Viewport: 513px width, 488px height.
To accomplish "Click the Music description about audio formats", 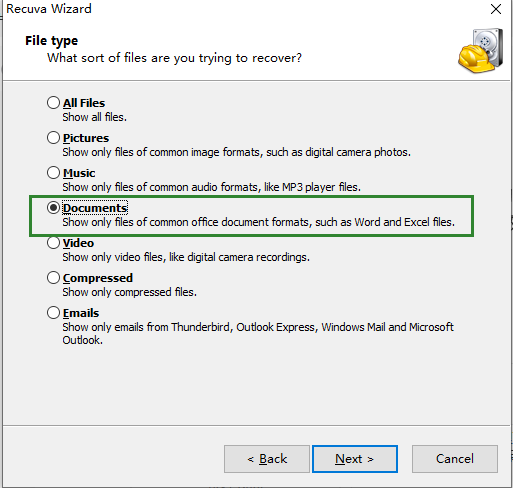I will coord(211,187).
